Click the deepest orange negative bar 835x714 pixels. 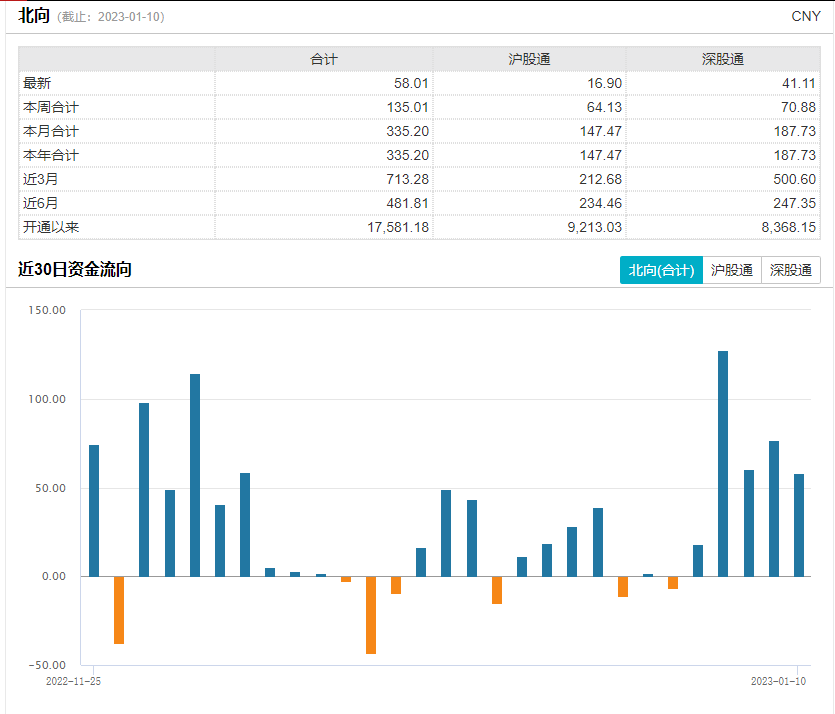371,614
